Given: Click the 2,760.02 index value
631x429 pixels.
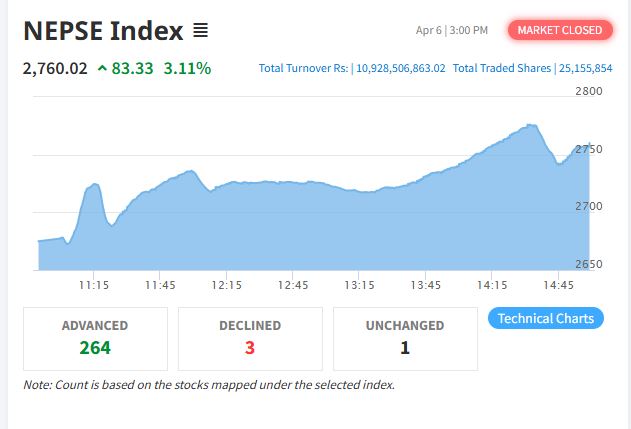Looking at the screenshot, I should pyautogui.click(x=55, y=69).
